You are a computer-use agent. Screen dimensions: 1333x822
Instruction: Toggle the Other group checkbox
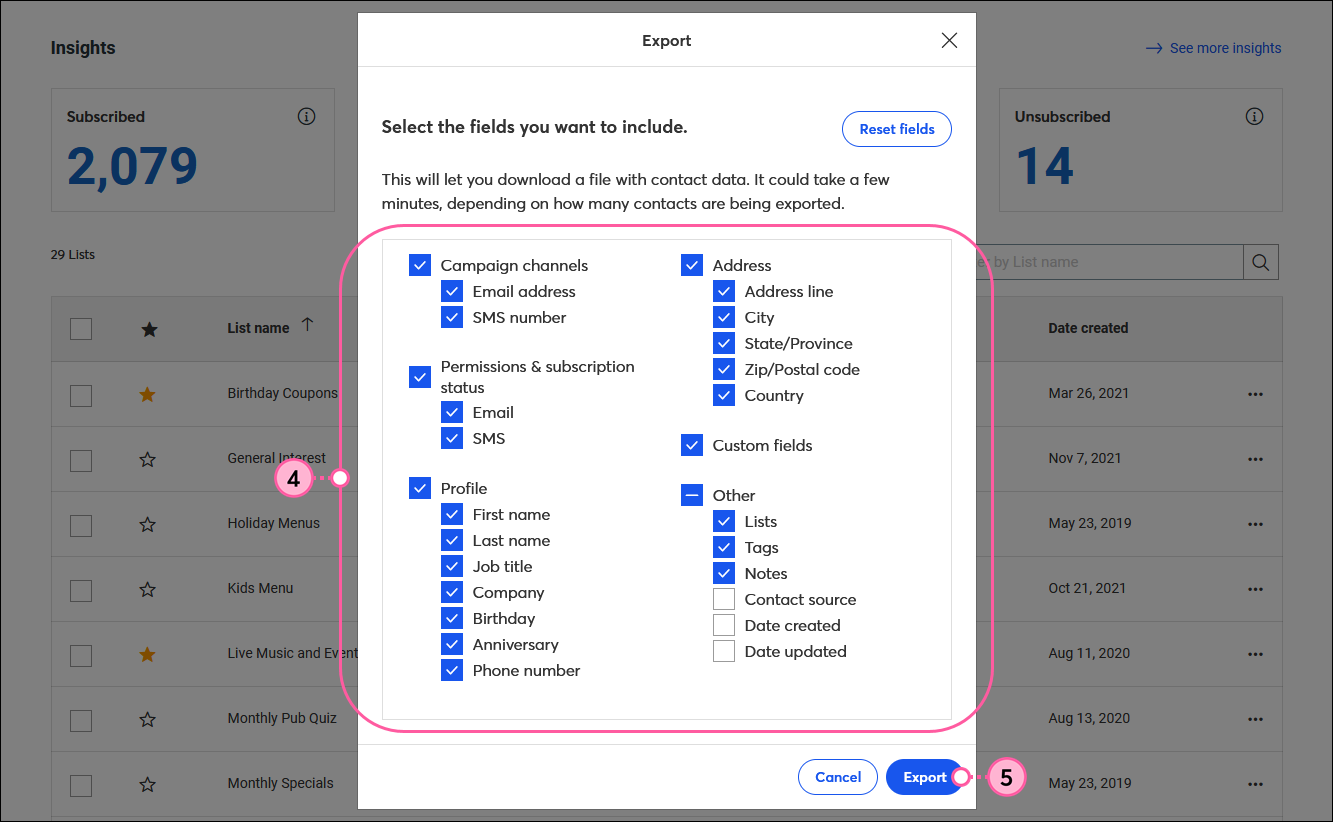pyautogui.click(x=692, y=496)
